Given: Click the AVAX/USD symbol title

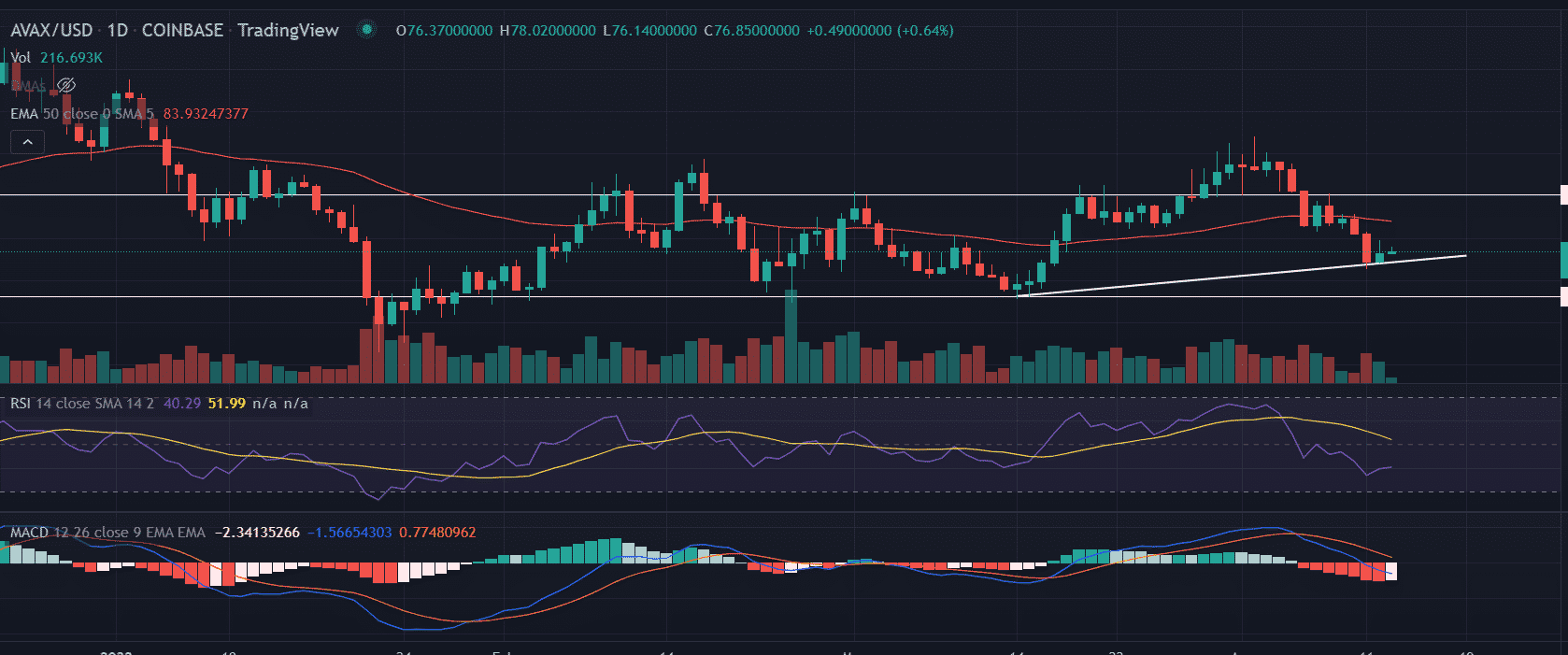Looking at the screenshot, I should point(51,30).
